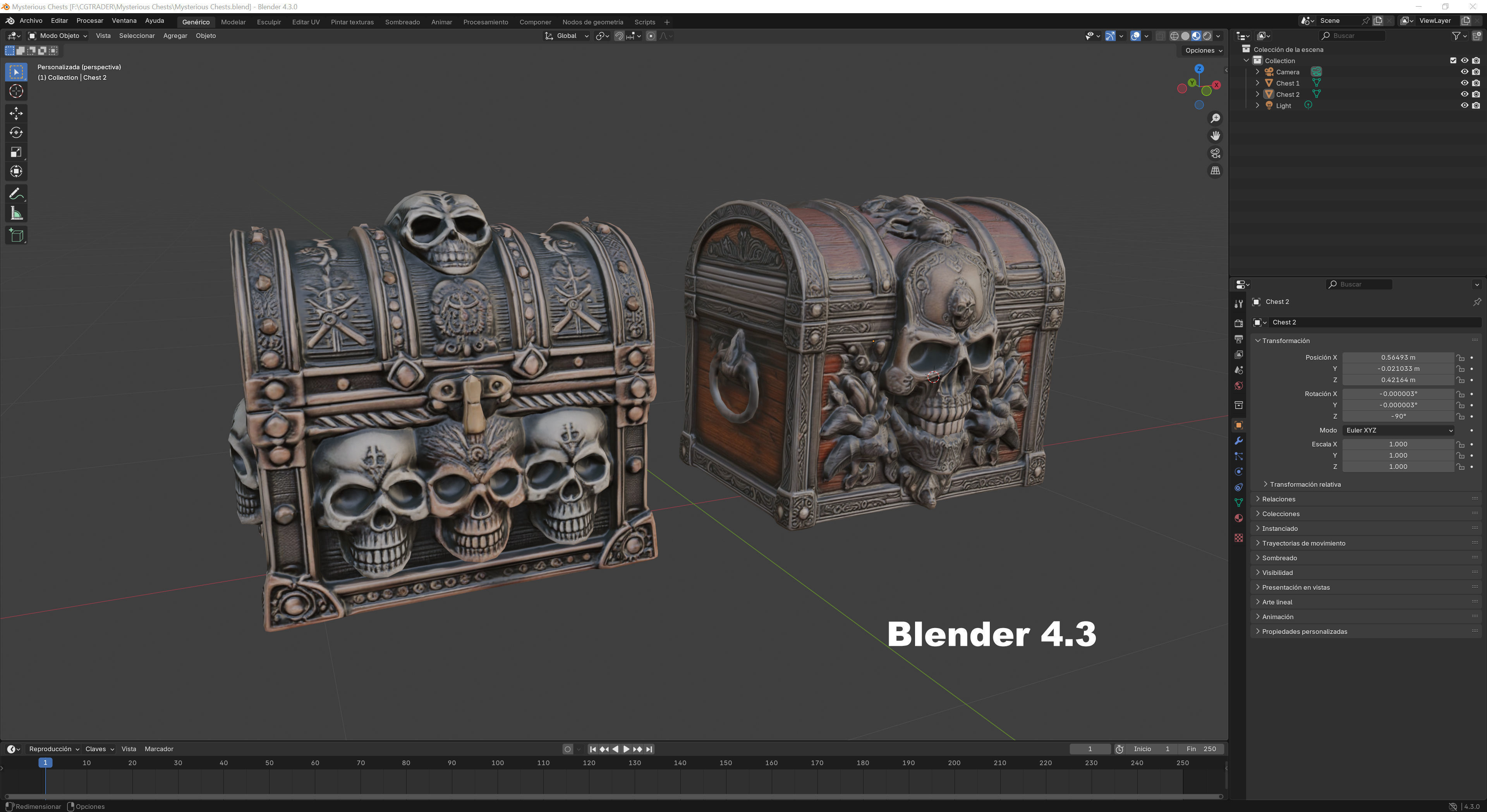
Task: Toggle proportional editing
Action: (x=651, y=36)
